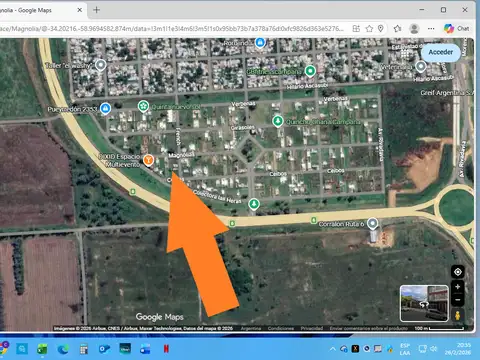Click the browser profile avatar

click(414, 29)
